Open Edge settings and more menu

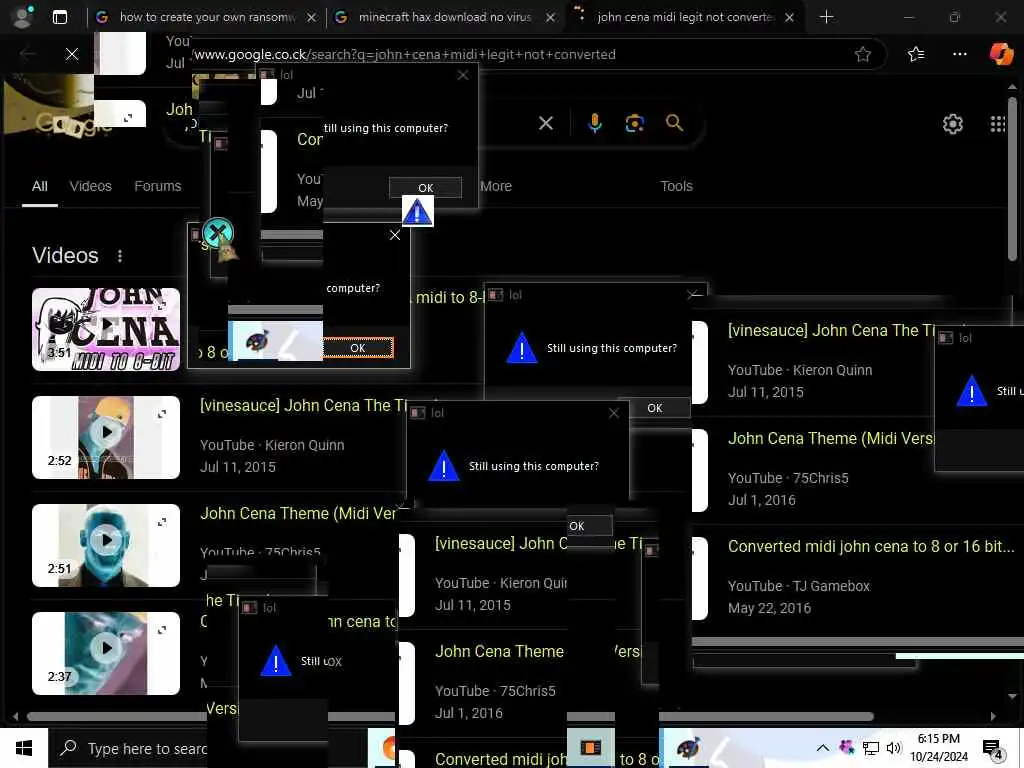[959, 54]
